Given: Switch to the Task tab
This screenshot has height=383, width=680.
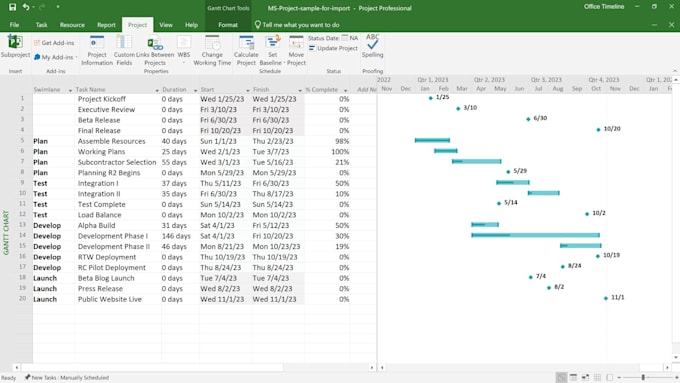Looking at the screenshot, I should click(41, 25).
